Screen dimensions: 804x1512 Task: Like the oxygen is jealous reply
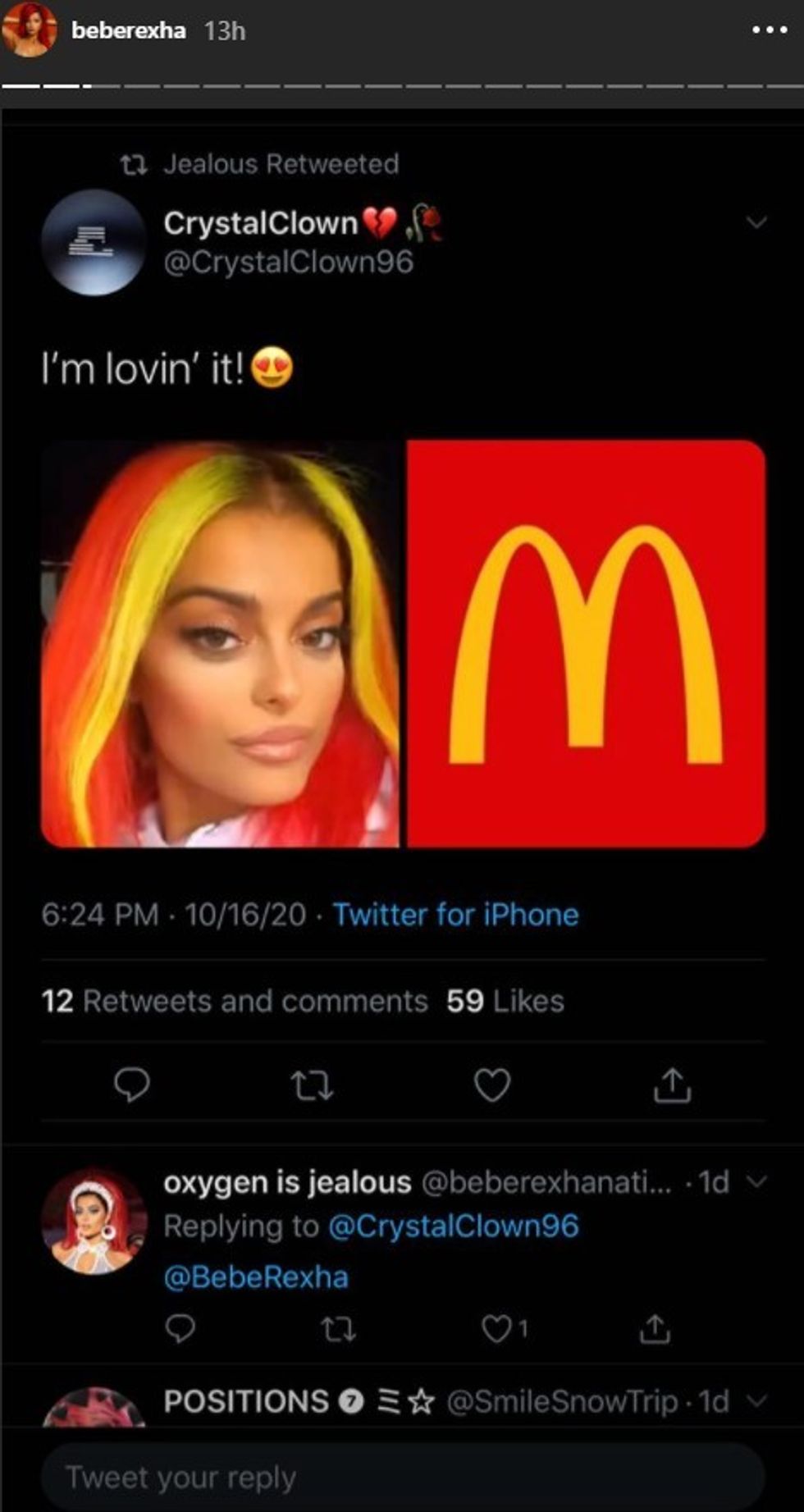[496, 1328]
